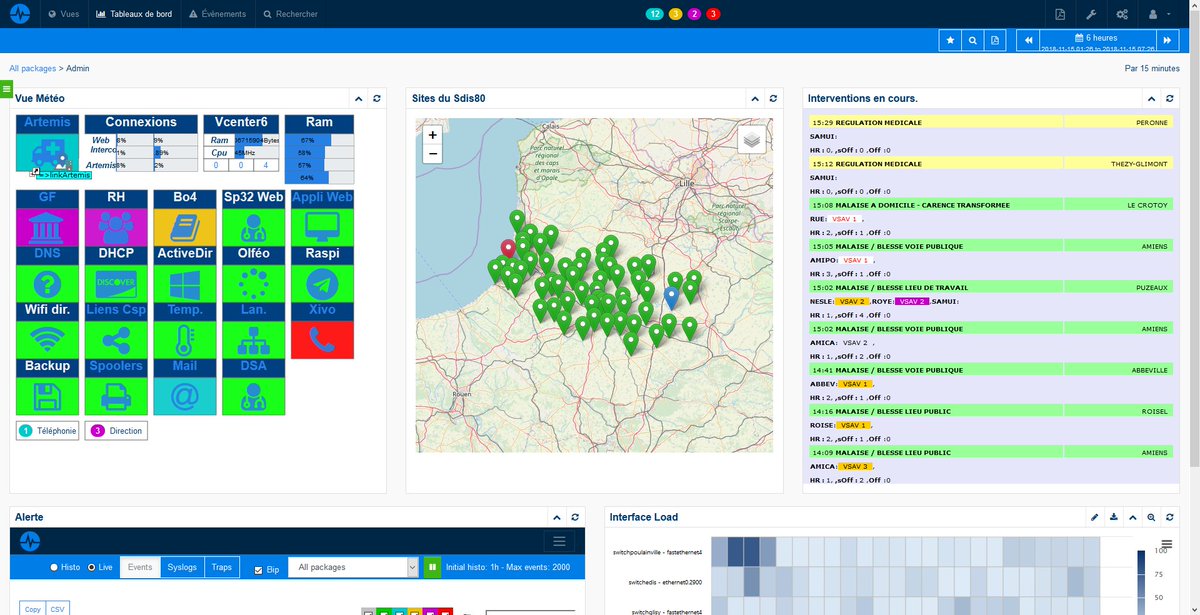Open the wrench tools icon in top bar
The width and height of the screenshot is (1200, 615).
[x=1091, y=14]
